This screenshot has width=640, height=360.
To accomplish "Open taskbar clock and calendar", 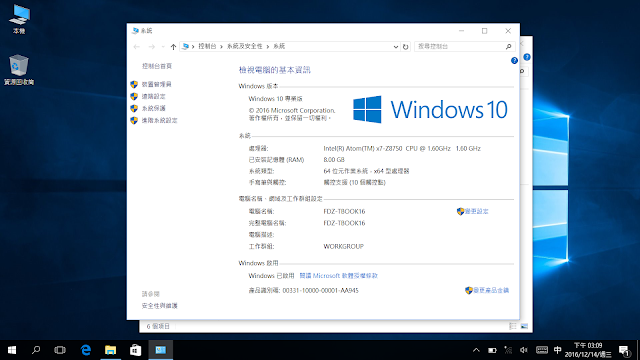I will click(x=588, y=350).
